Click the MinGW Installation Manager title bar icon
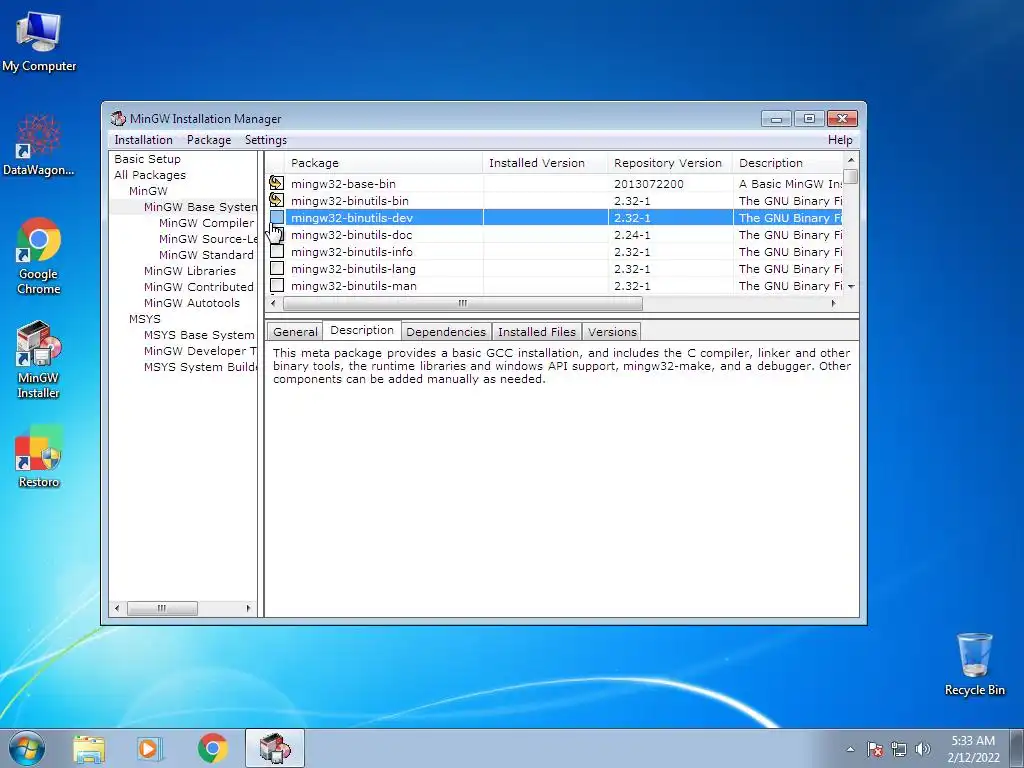 [118, 118]
